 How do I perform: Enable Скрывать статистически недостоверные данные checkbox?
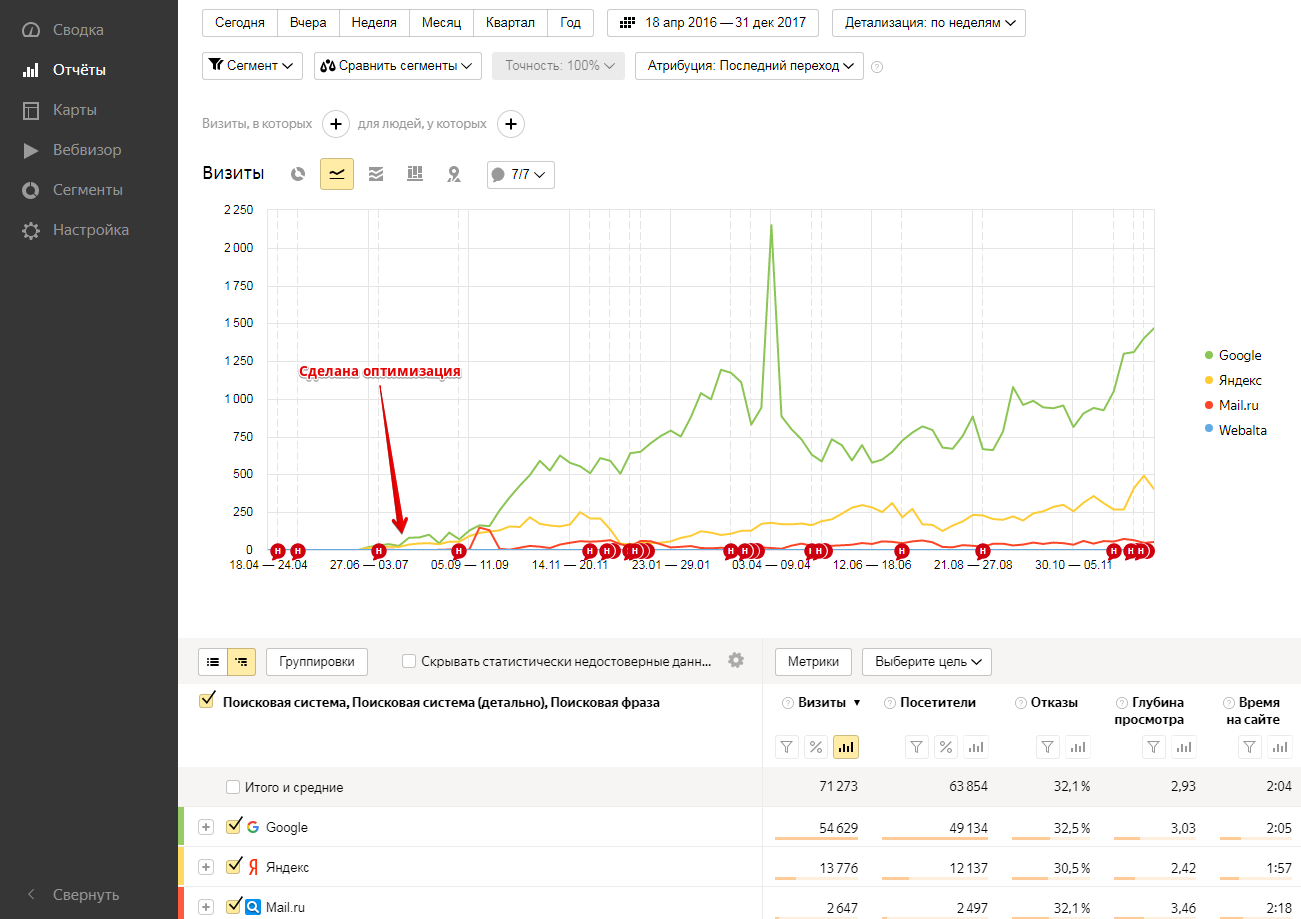409,661
